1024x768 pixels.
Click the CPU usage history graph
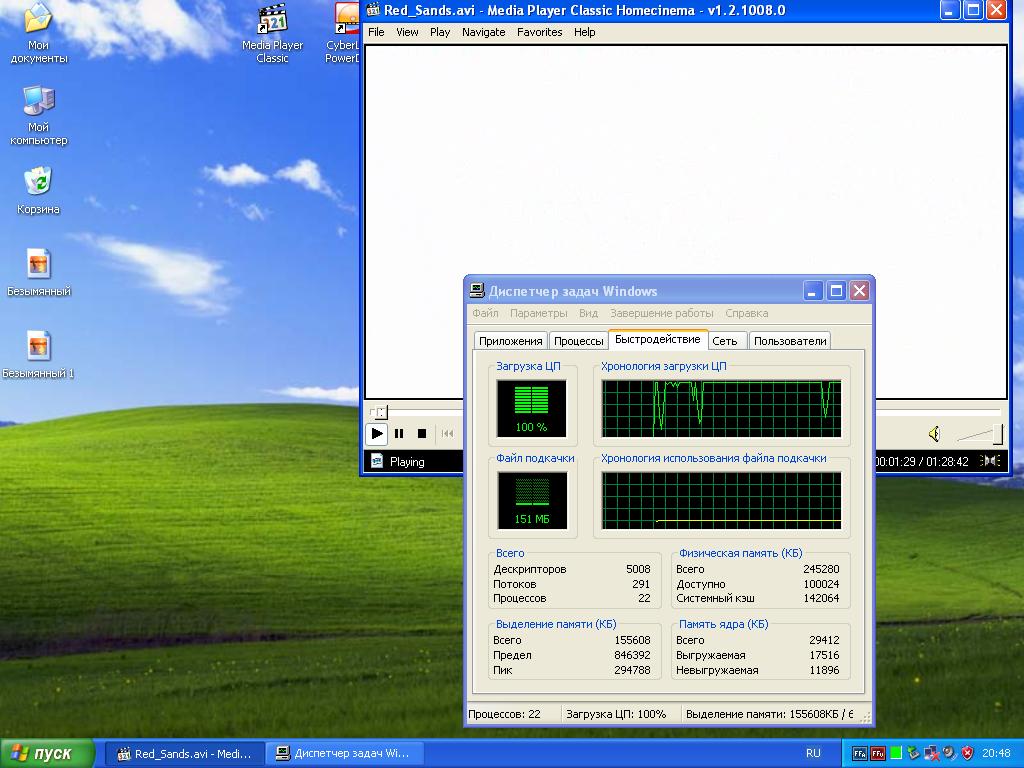[x=722, y=409]
